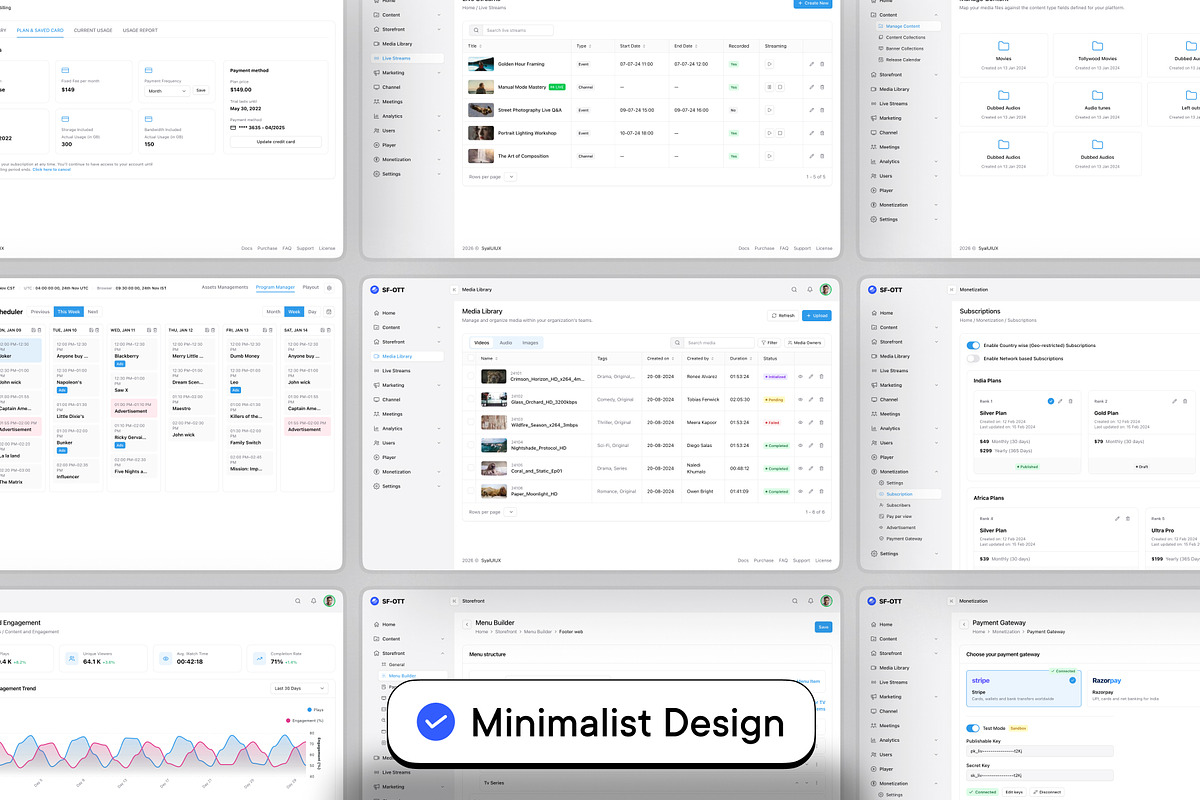Toggle Test Mode switch in Payment Gateway
Viewport: 1200px width, 800px height.
[973, 728]
